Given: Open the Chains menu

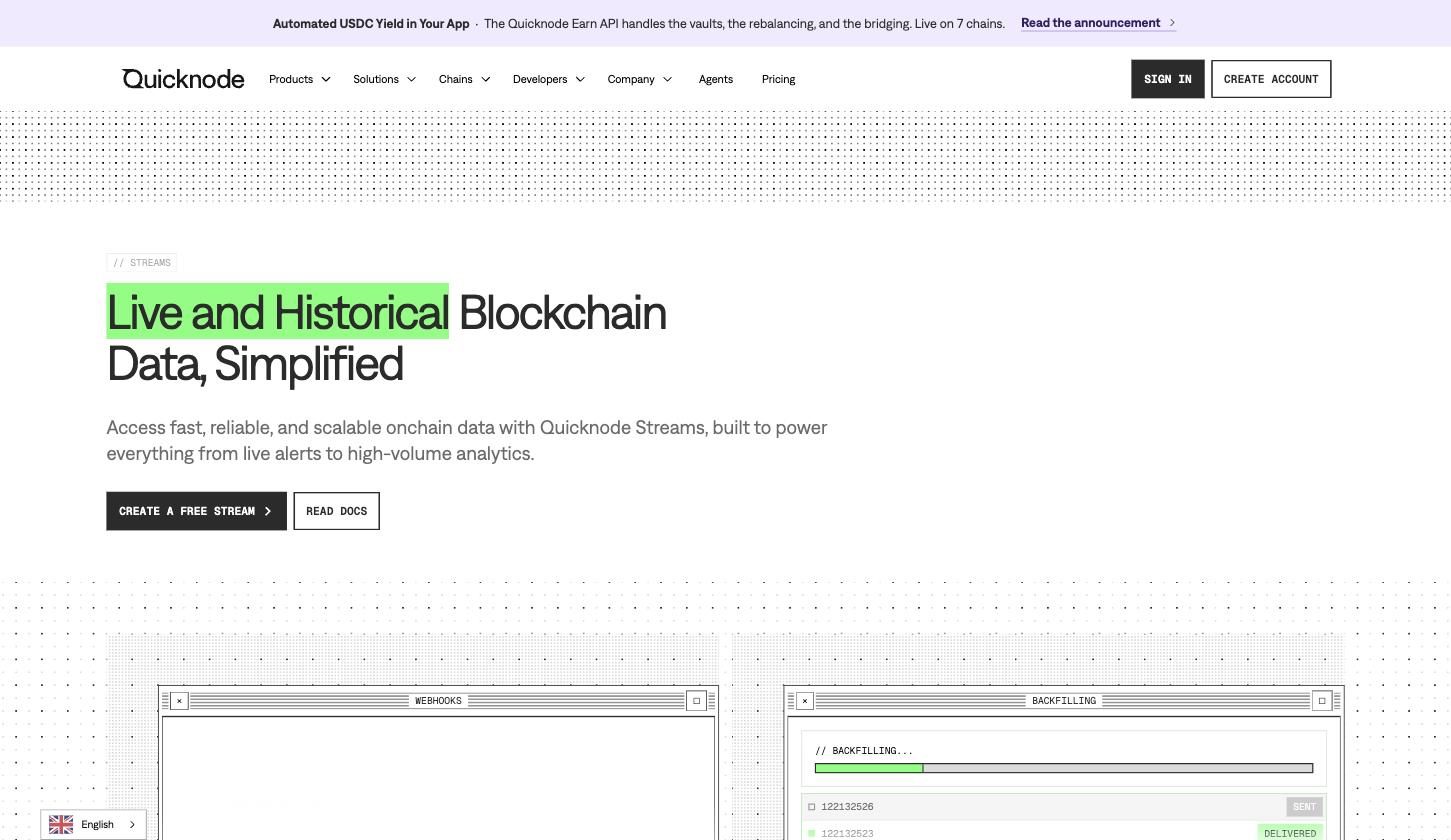Looking at the screenshot, I should tap(456, 79).
